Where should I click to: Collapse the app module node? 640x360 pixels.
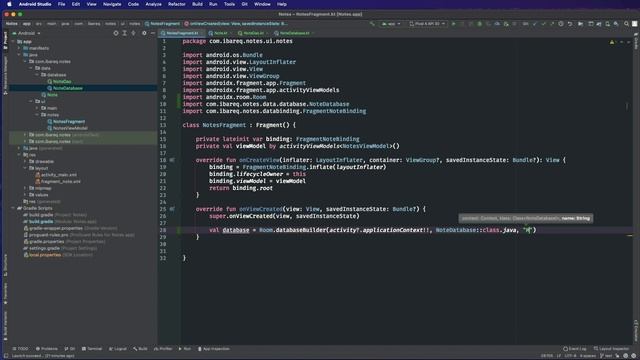tap(13, 42)
